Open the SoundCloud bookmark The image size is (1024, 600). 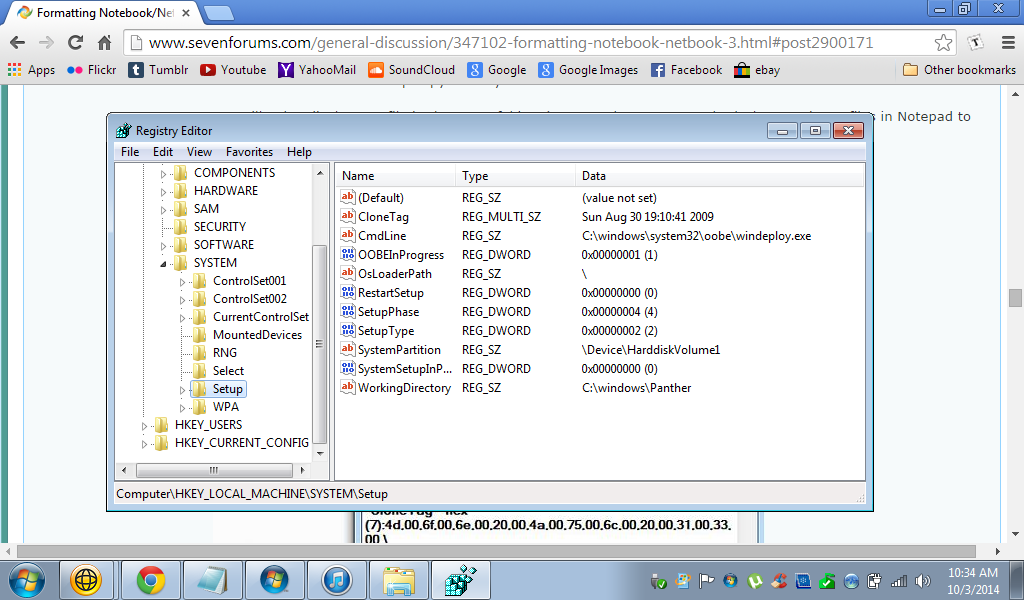[411, 70]
